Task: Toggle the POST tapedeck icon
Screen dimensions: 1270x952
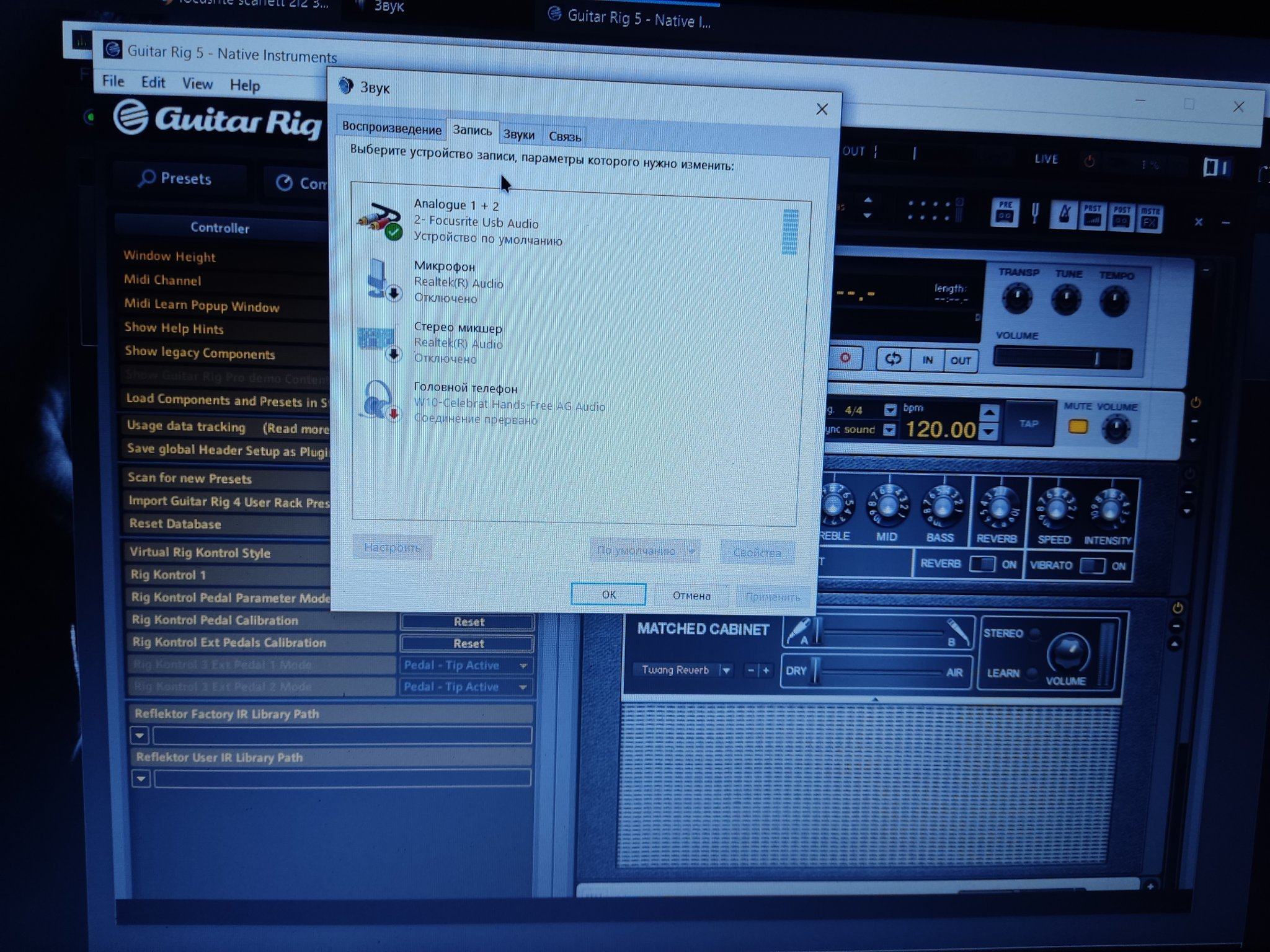Action: (1121, 218)
